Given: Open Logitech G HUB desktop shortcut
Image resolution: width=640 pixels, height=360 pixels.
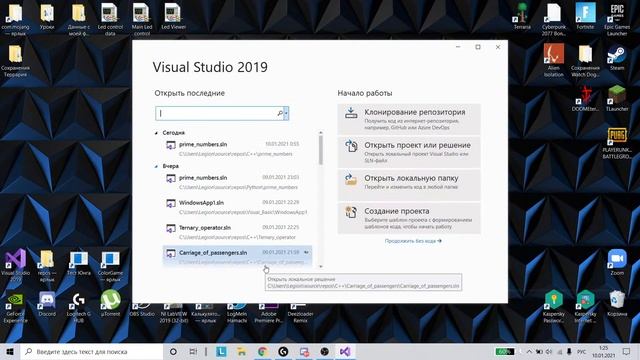Looking at the screenshot, I should point(79,307).
